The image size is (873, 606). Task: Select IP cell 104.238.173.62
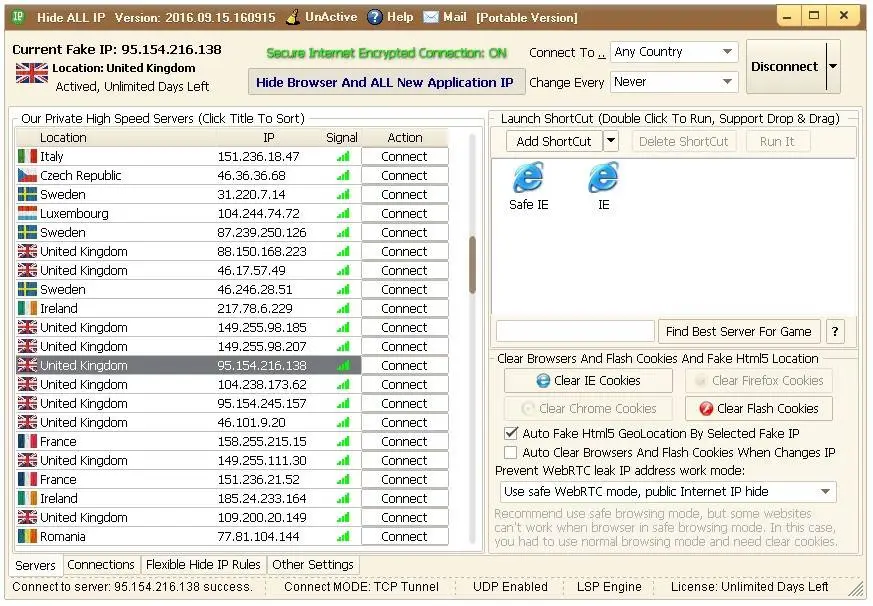(x=262, y=384)
